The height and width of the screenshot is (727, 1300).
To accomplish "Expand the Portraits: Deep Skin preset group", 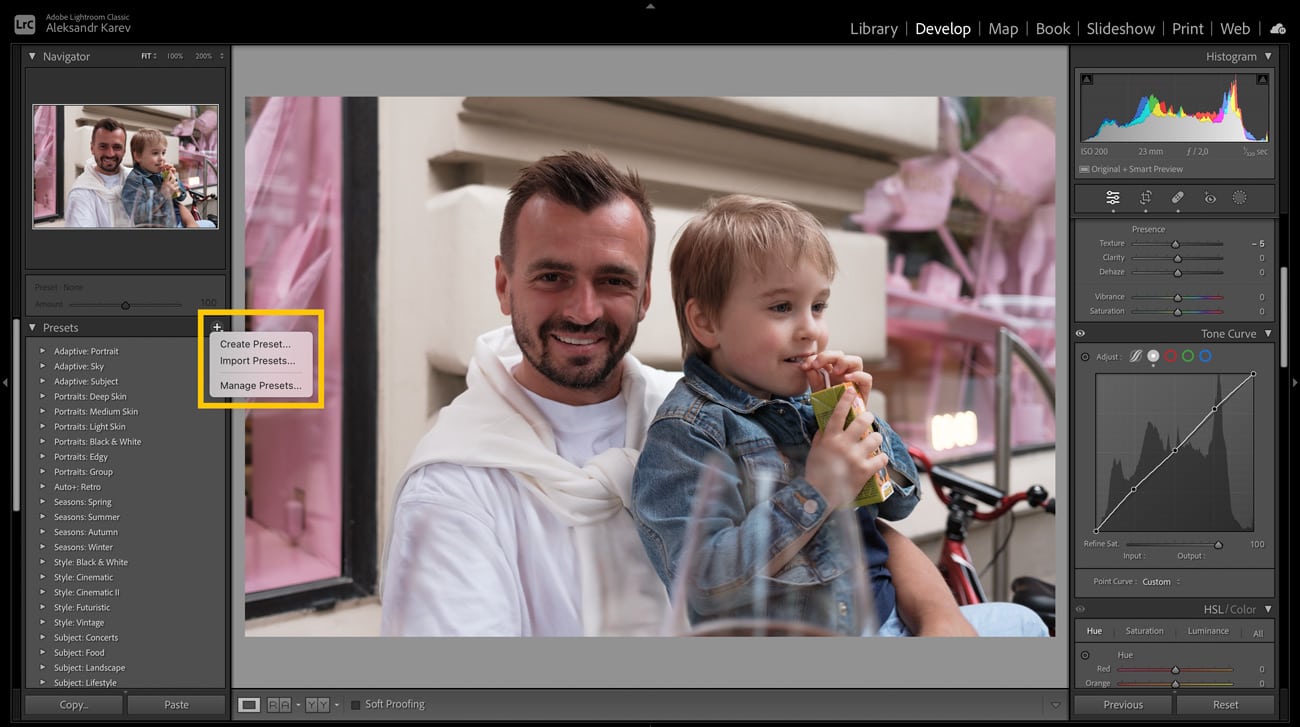I will tap(42, 397).
